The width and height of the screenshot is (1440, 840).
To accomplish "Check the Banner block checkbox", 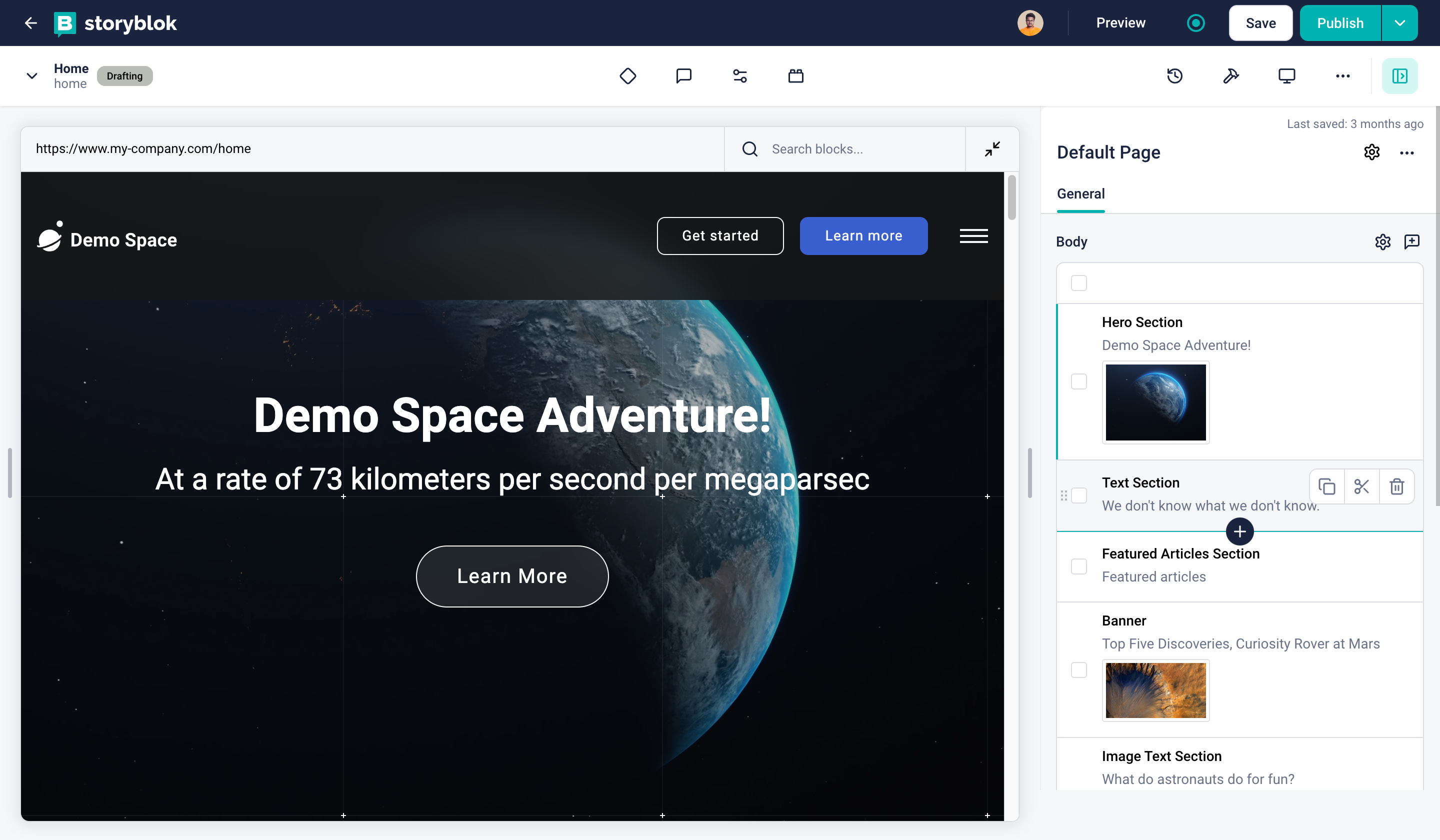I will click(x=1078, y=669).
